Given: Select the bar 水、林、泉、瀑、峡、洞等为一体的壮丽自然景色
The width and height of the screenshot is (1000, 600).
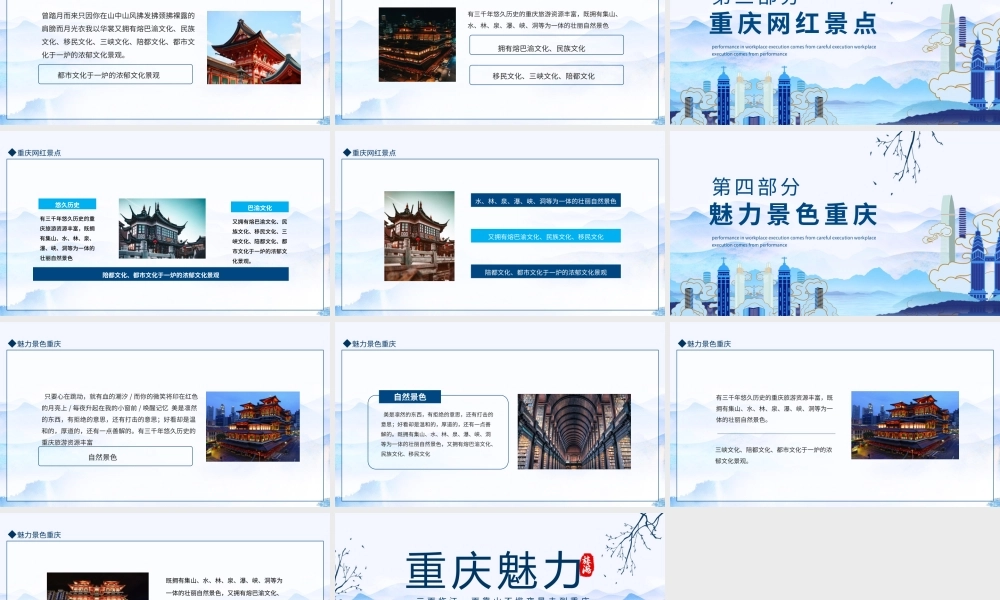Looking at the screenshot, I should [x=546, y=200].
